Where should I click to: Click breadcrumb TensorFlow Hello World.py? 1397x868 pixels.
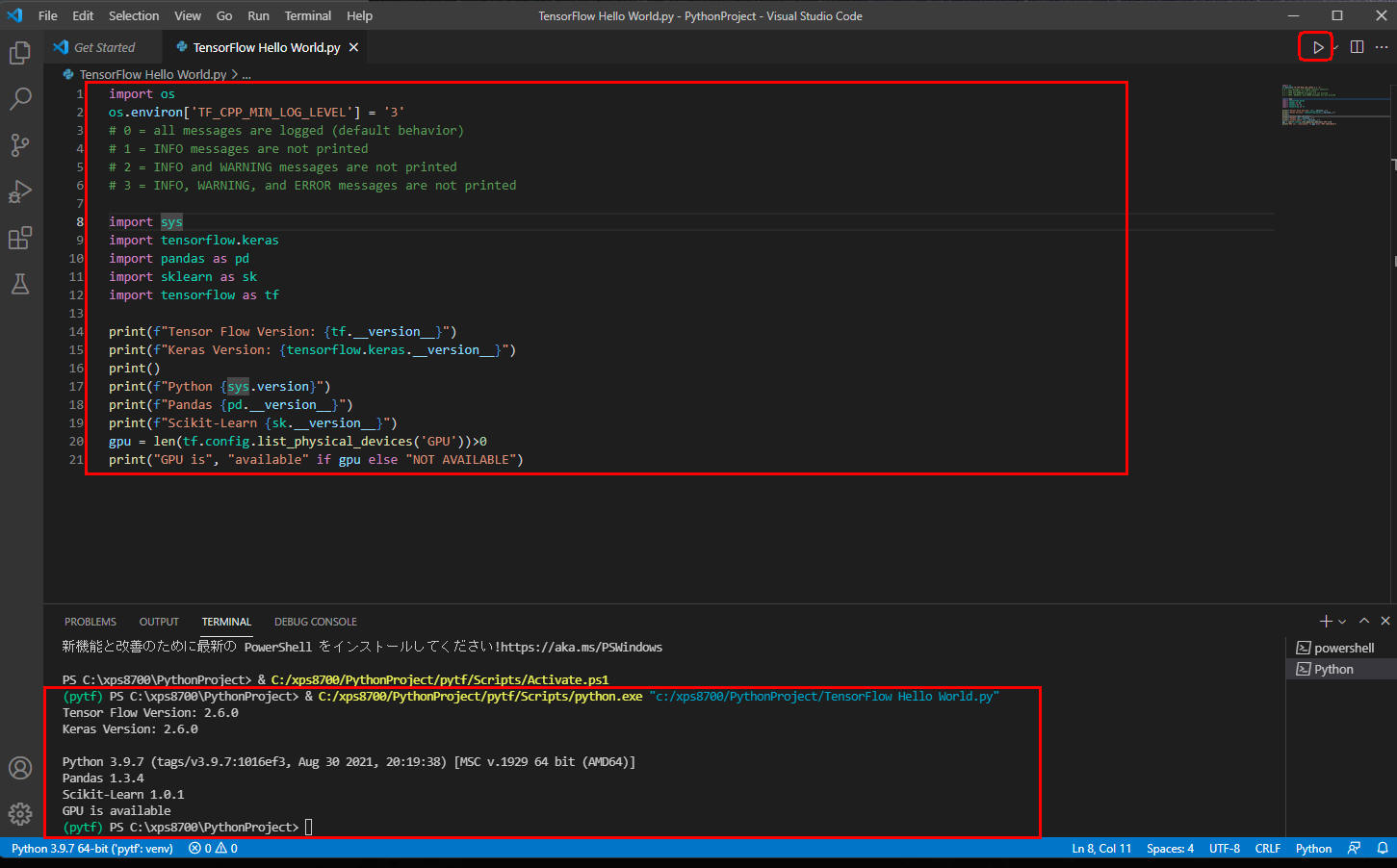pyautogui.click(x=153, y=74)
